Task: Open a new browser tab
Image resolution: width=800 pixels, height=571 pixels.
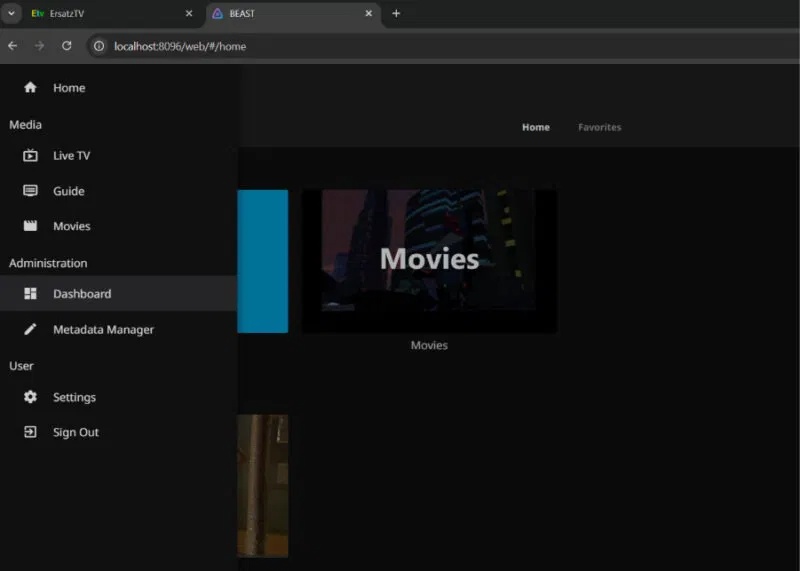Action: coord(396,14)
